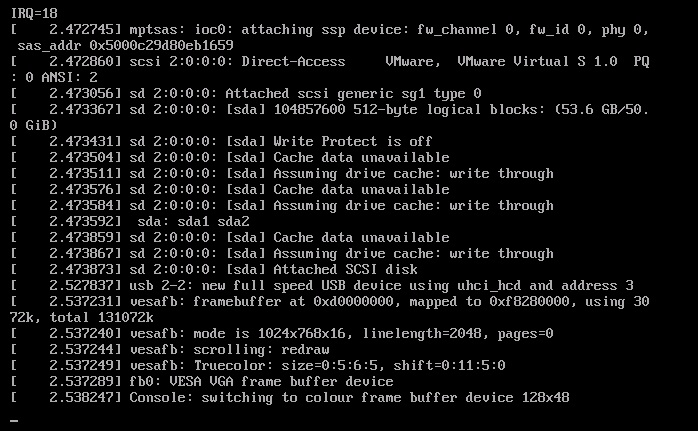Click the vesafb scrolling: redraw line
The height and width of the screenshot is (431, 698).
(170, 350)
